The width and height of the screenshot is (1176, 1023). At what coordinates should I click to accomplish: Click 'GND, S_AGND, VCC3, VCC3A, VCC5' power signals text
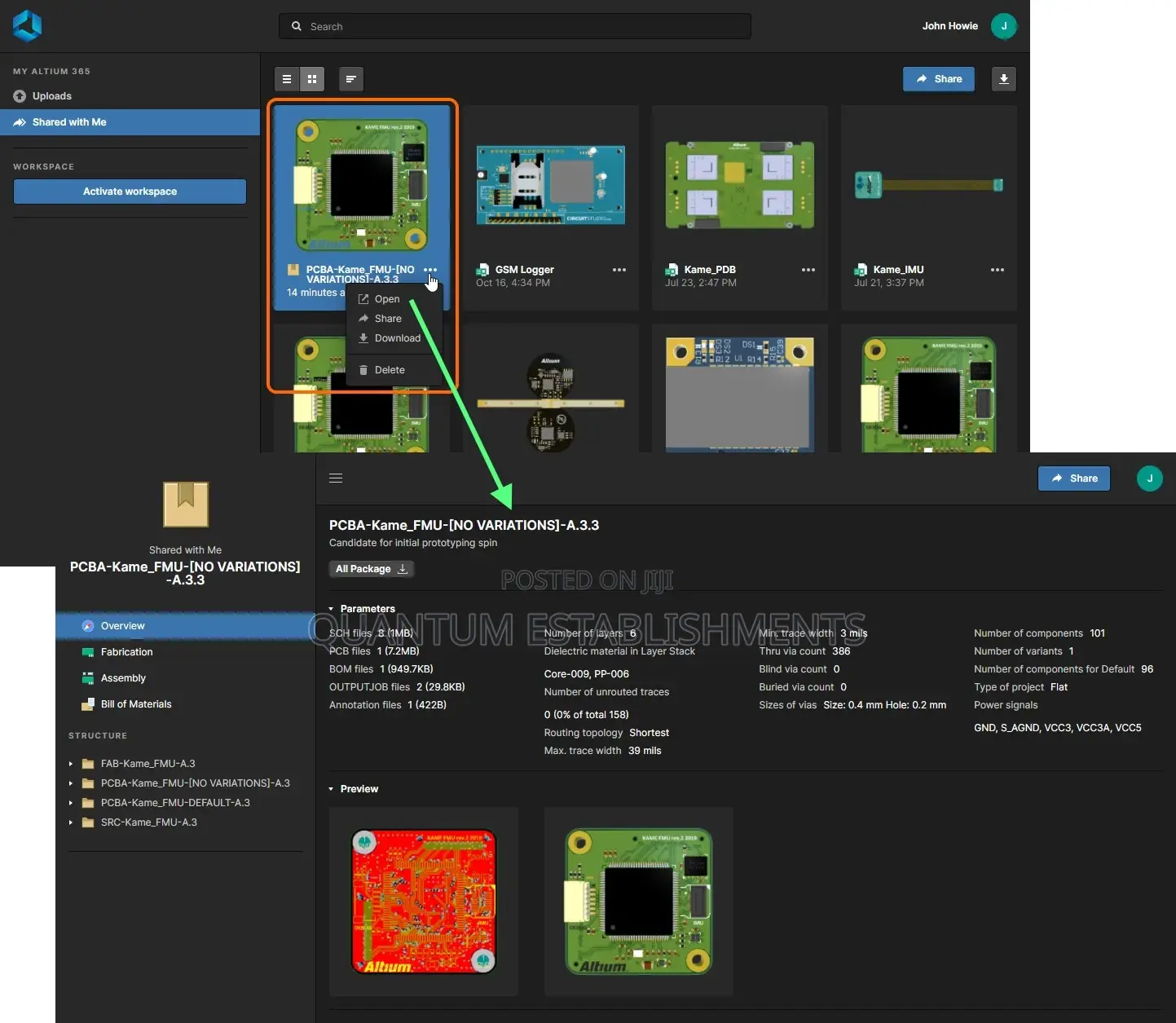click(1058, 728)
